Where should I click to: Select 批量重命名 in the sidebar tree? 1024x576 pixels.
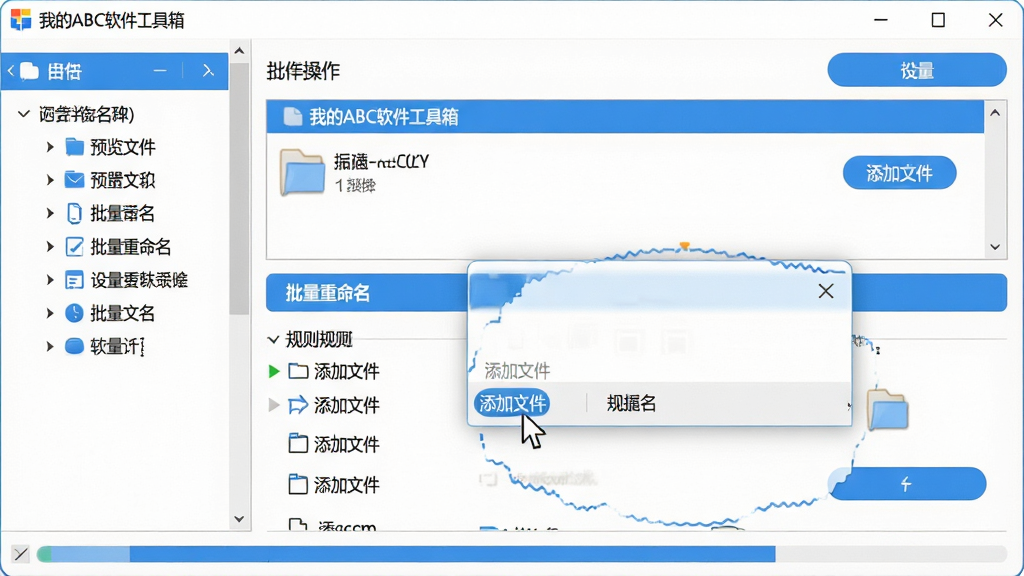[x=131, y=247]
